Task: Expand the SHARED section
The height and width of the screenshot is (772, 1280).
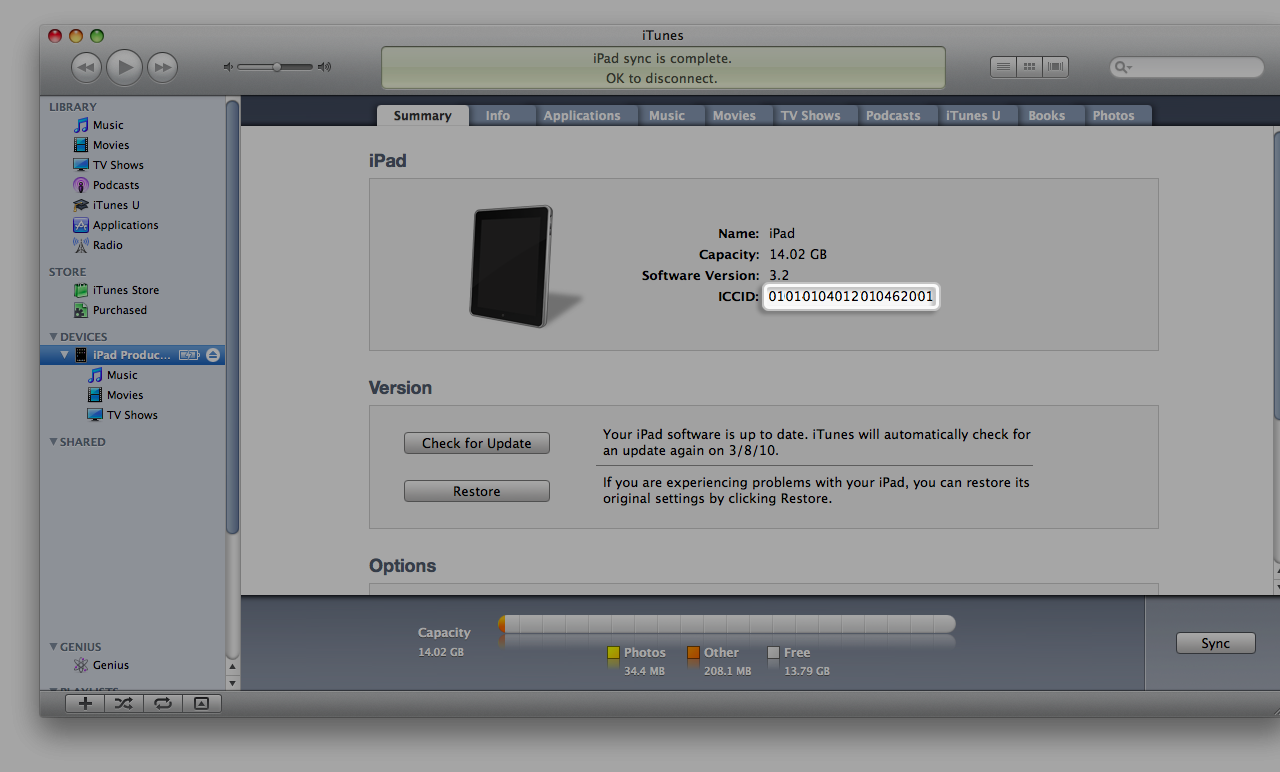Action: tap(54, 442)
